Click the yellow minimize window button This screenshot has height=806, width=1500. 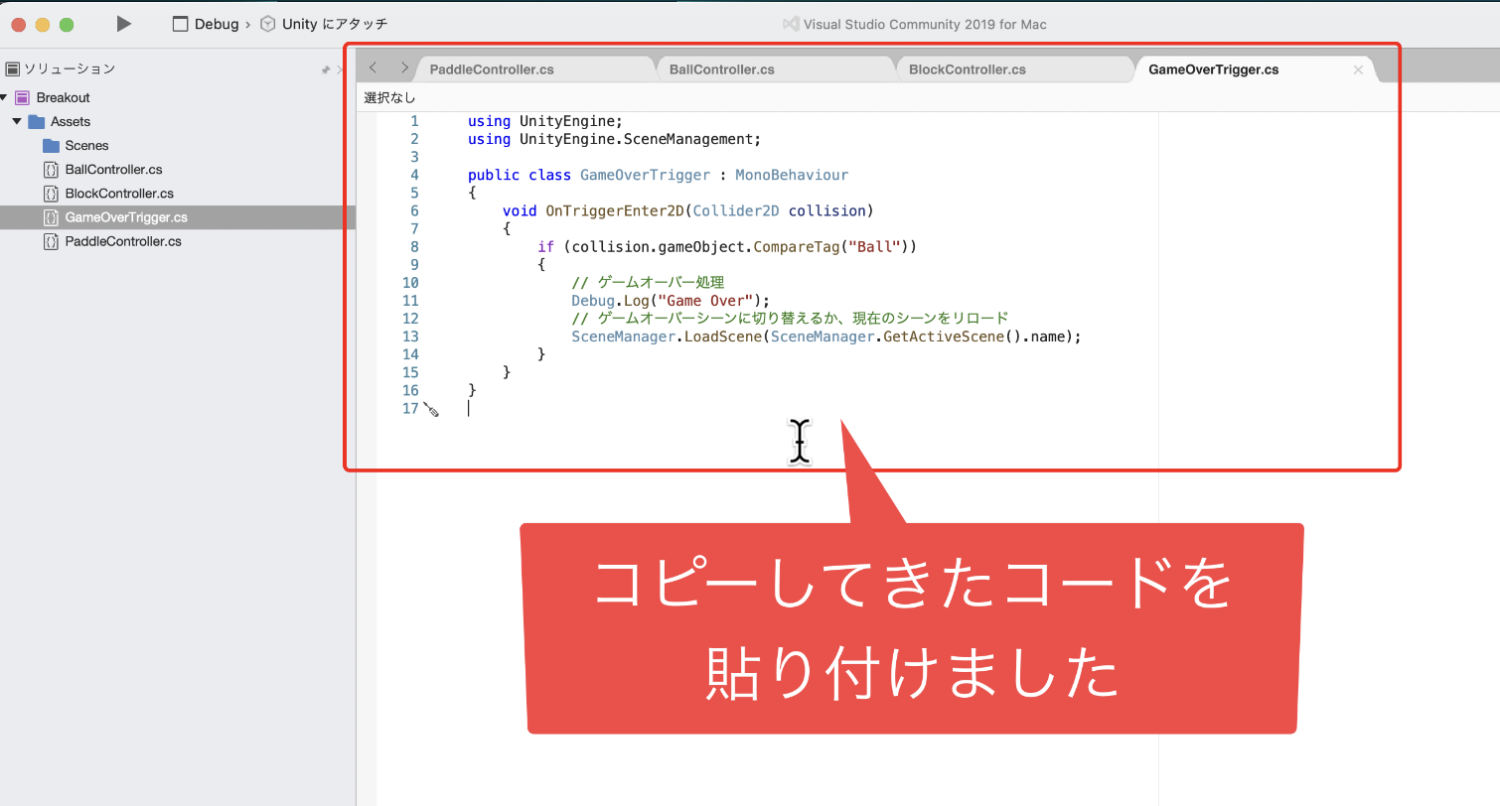[42, 24]
